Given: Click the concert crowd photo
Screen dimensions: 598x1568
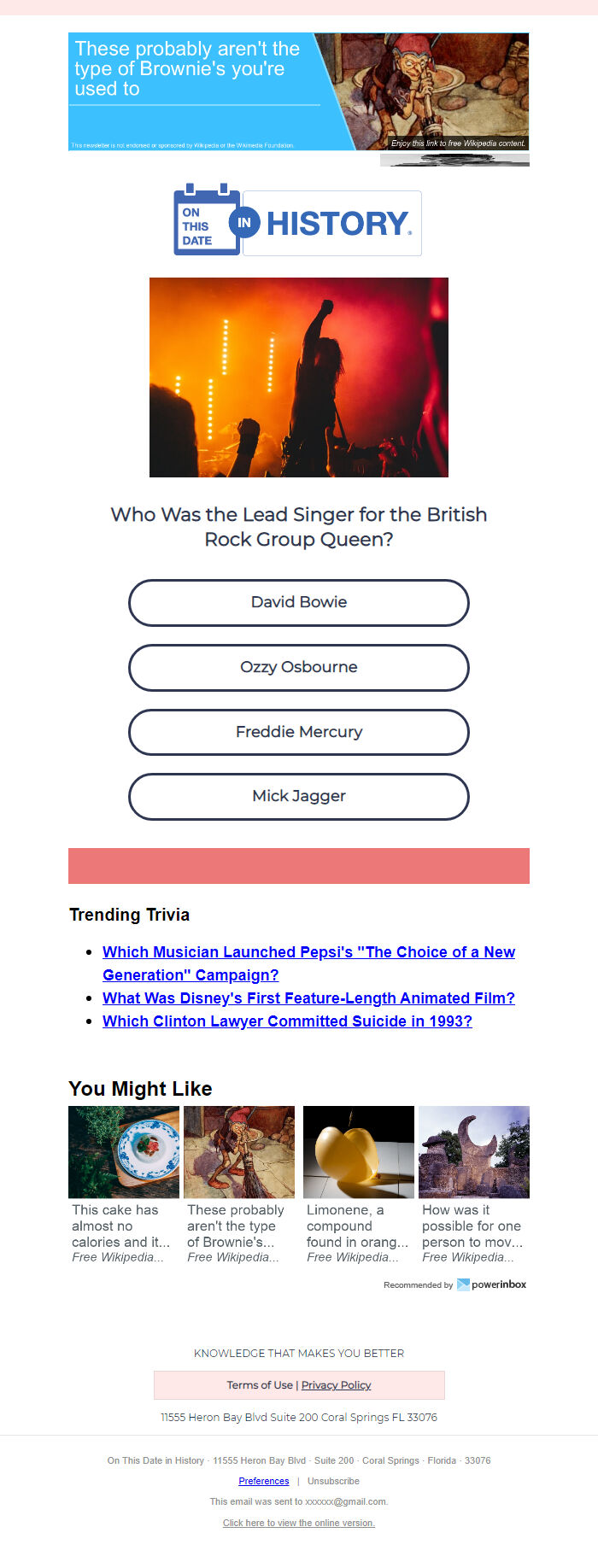Looking at the screenshot, I should (299, 377).
